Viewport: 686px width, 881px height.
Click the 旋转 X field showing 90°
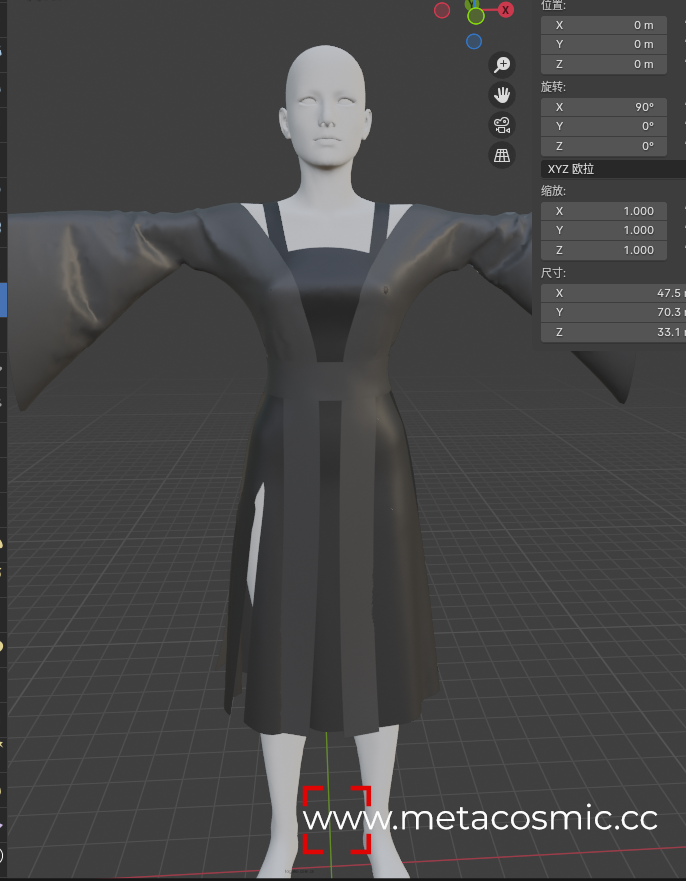point(604,107)
